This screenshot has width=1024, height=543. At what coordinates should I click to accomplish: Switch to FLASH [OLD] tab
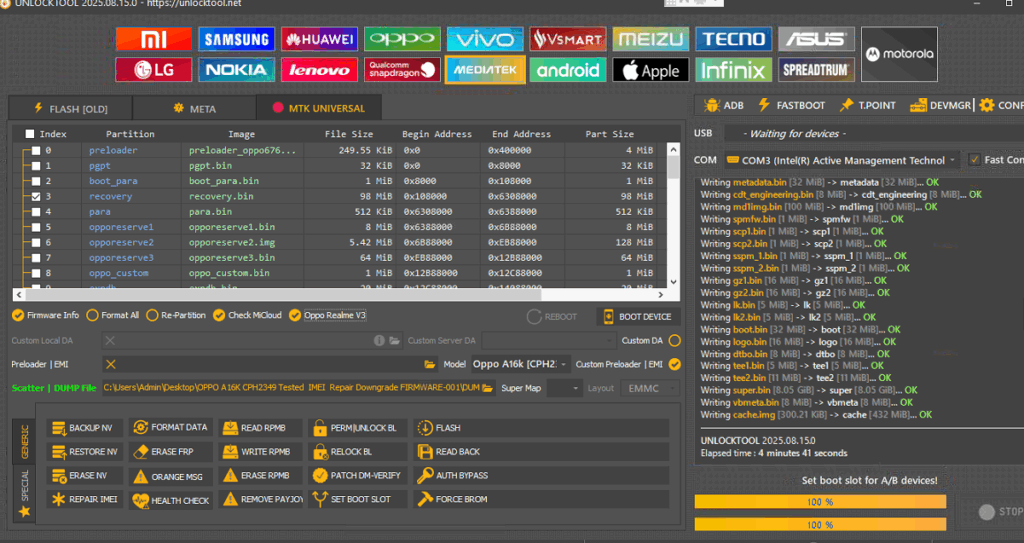[x=71, y=108]
